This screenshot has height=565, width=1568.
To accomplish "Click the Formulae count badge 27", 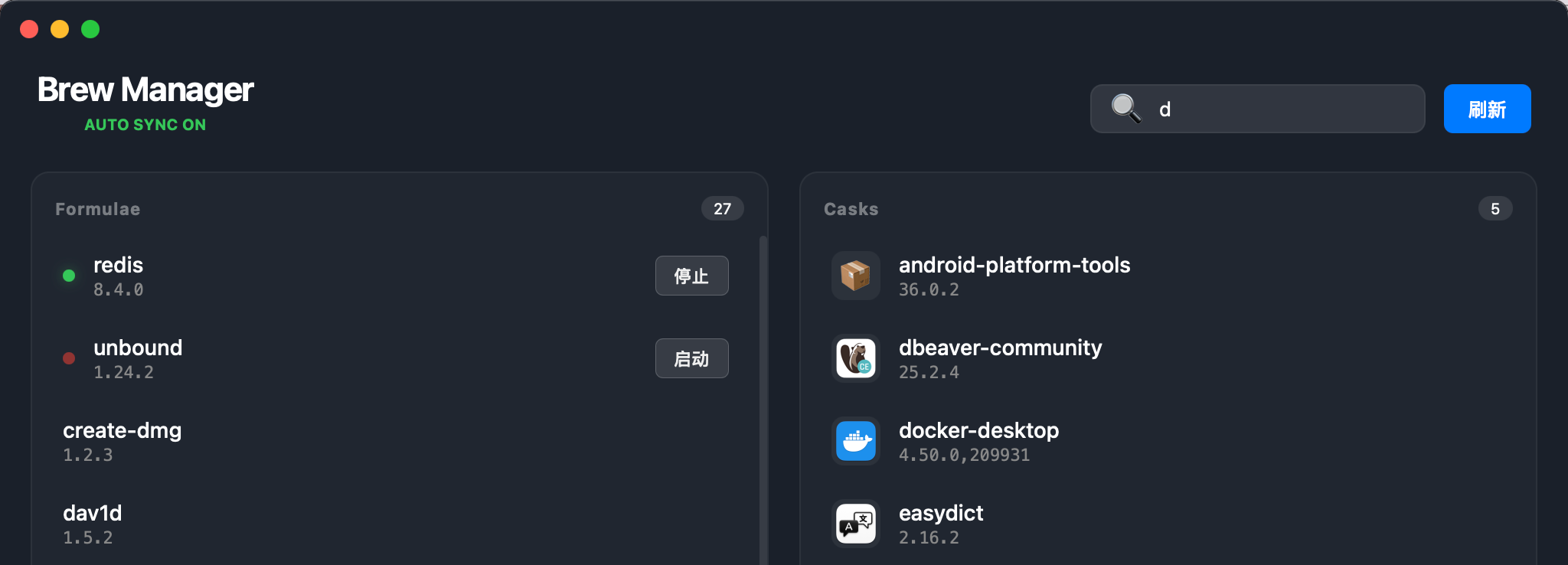I will pos(722,209).
